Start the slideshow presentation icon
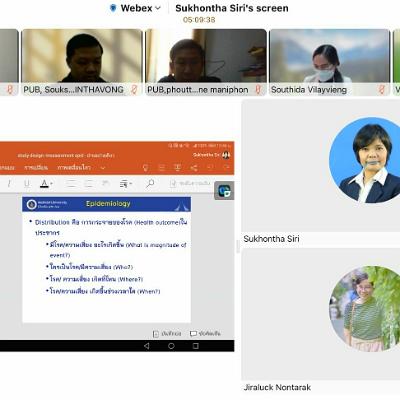This screenshot has height=400, width=400. click(x=177, y=167)
